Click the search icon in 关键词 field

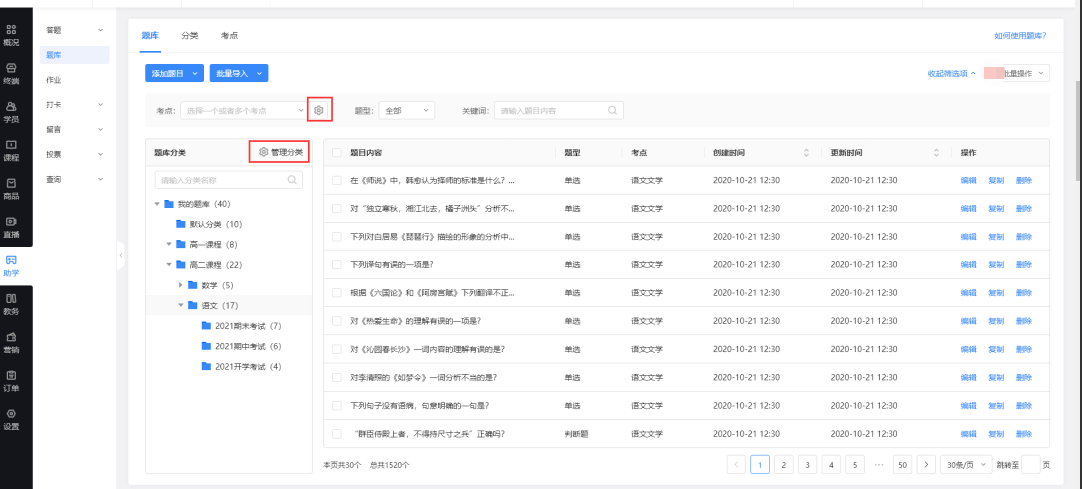click(x=612, y=110)
